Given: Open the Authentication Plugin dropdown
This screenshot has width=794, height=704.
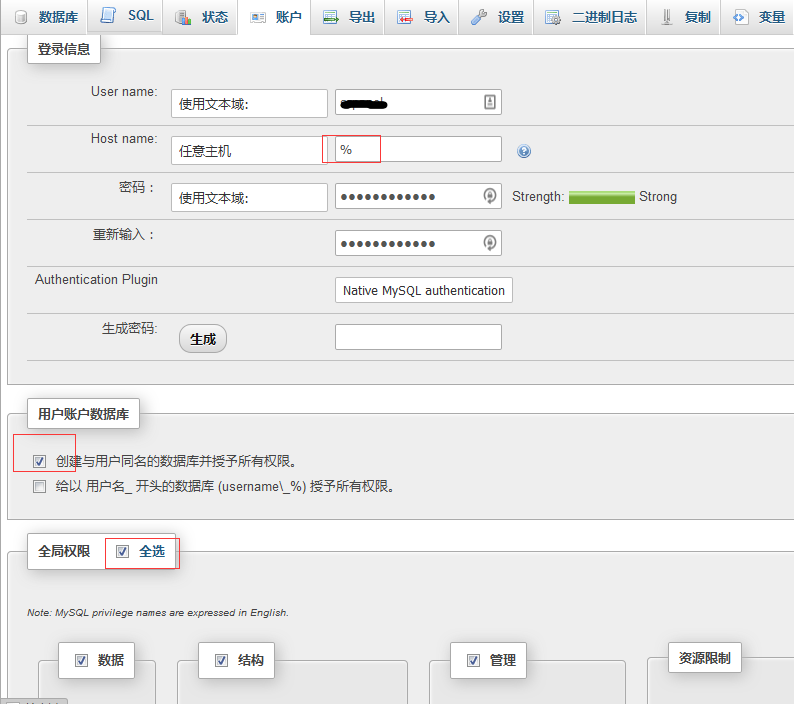Looking at the screenshot, I should (423, 290).
